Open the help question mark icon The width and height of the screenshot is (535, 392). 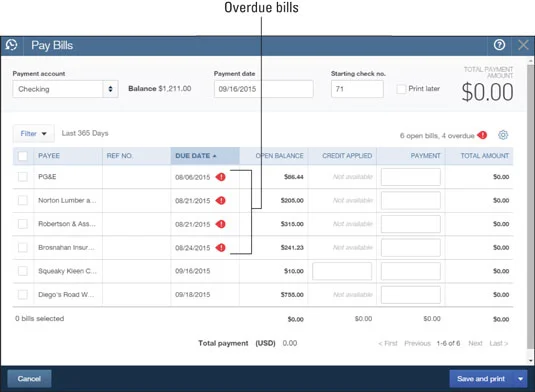(499, 45)
